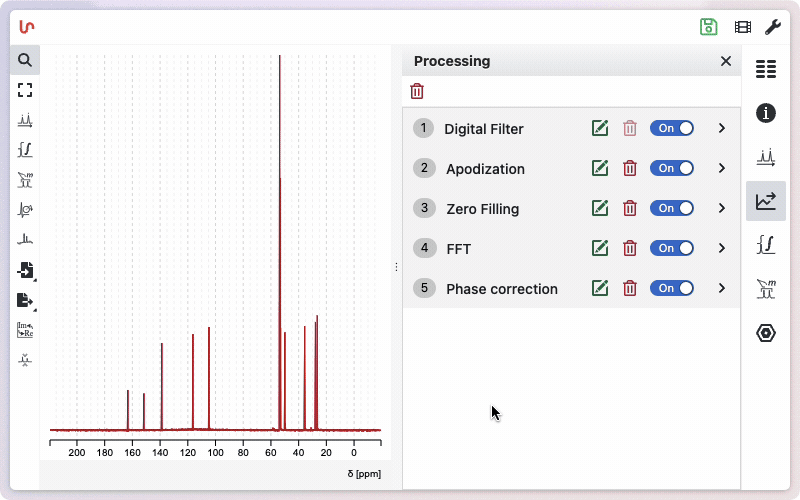The height and width of the screenshot is (500, 800).
Task: Open the export file icon
Action: (25, 300)
